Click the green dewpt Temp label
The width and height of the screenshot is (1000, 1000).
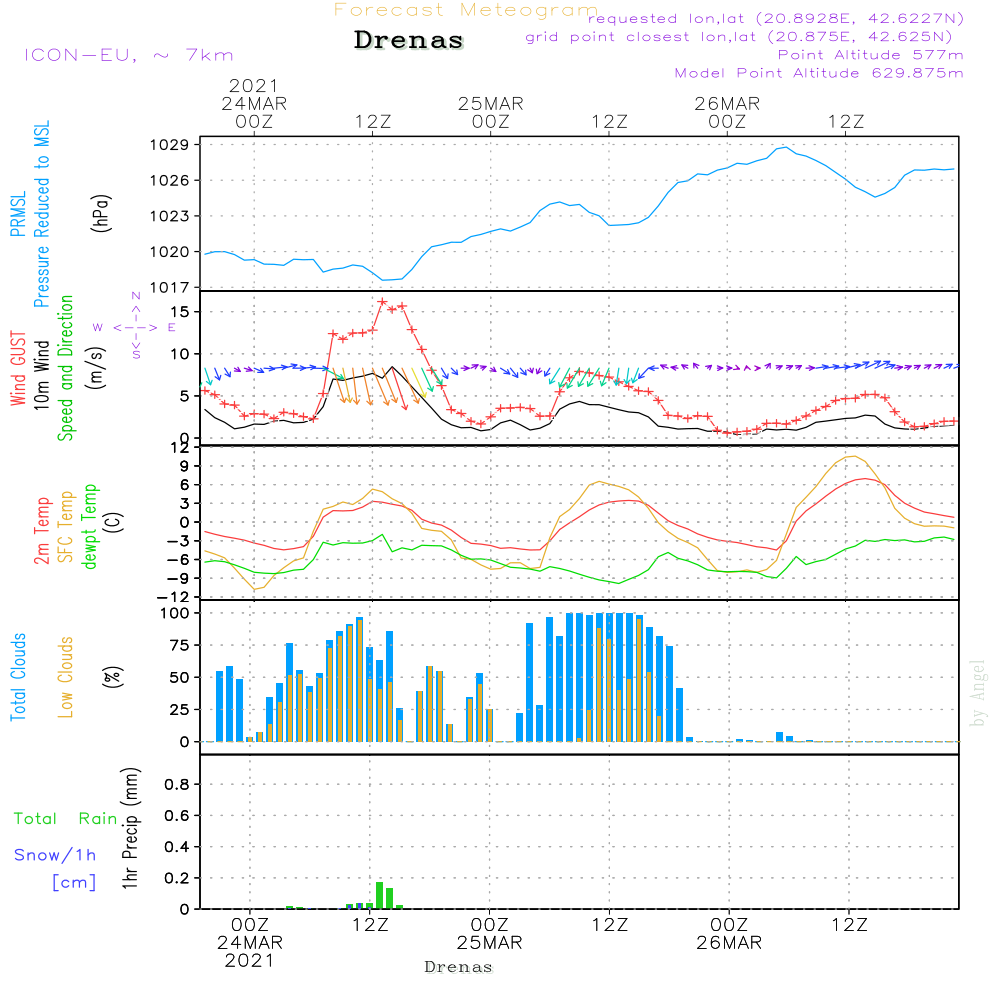click(91, 526)
